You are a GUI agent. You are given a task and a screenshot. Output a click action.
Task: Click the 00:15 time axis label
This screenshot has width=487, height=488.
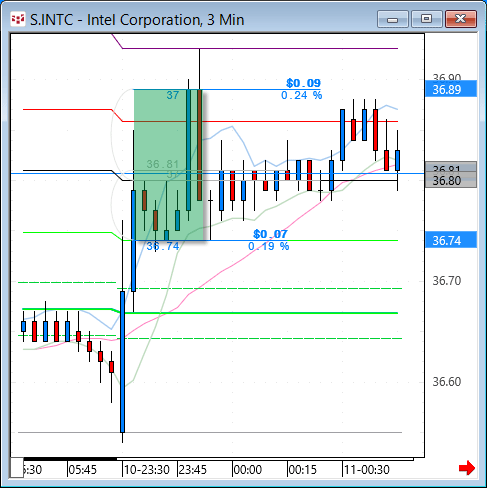click(x=303, y=470)
